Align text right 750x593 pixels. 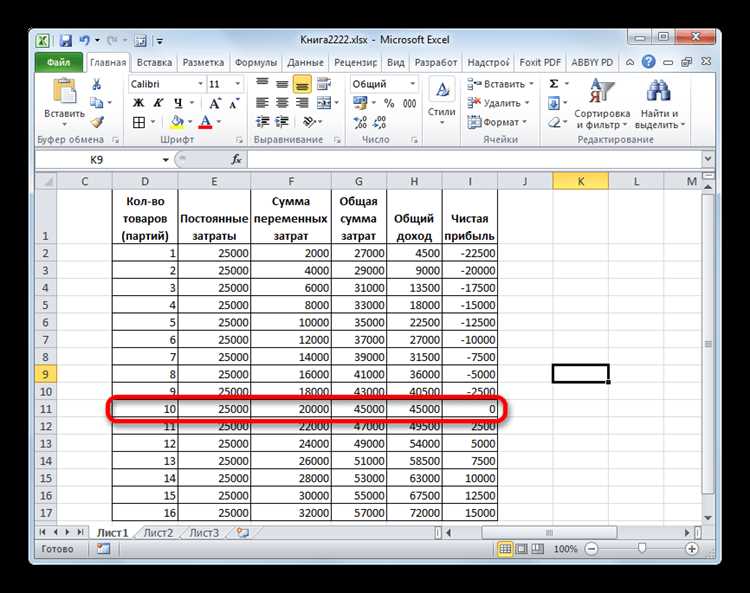(x=302, y=103)
